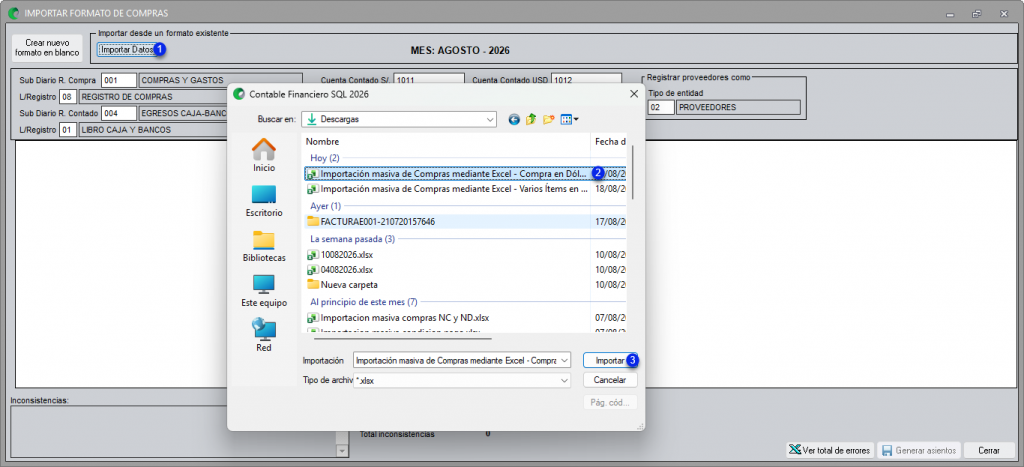1024x467 pixels.
Task: Select the 'Compra en Dól...' Excel file icon
Action: (313, 174)
